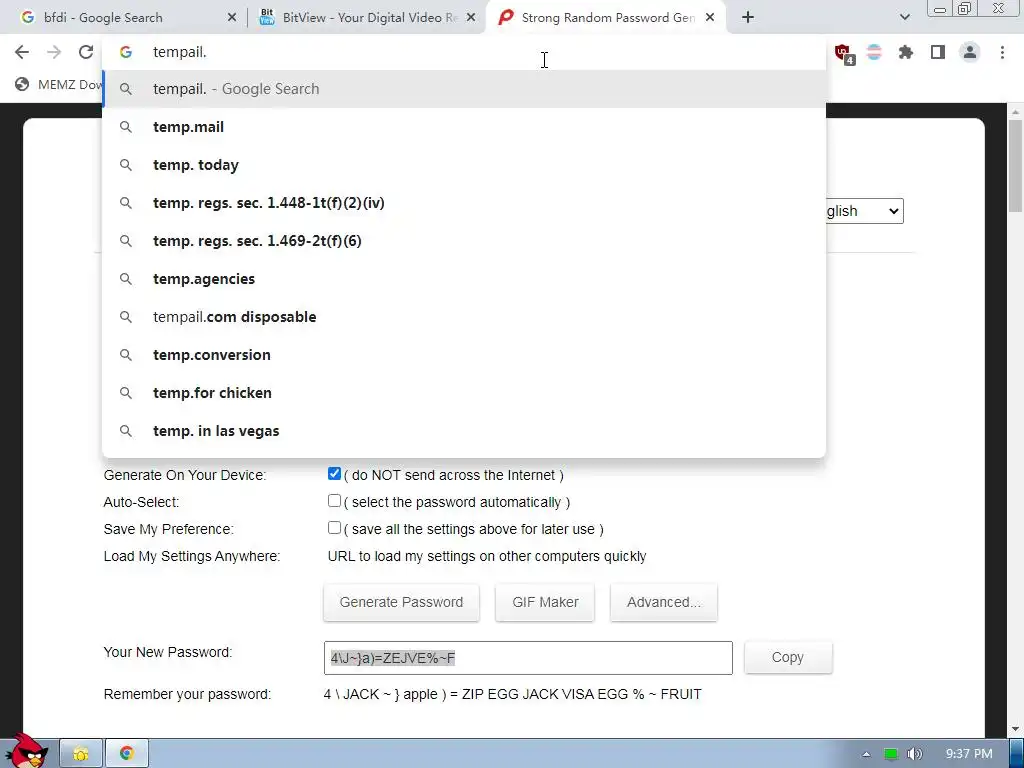Pick suggestion temp. regs. sec. 1.448-1t(f)(2)(iv)

tap(464, 202)
